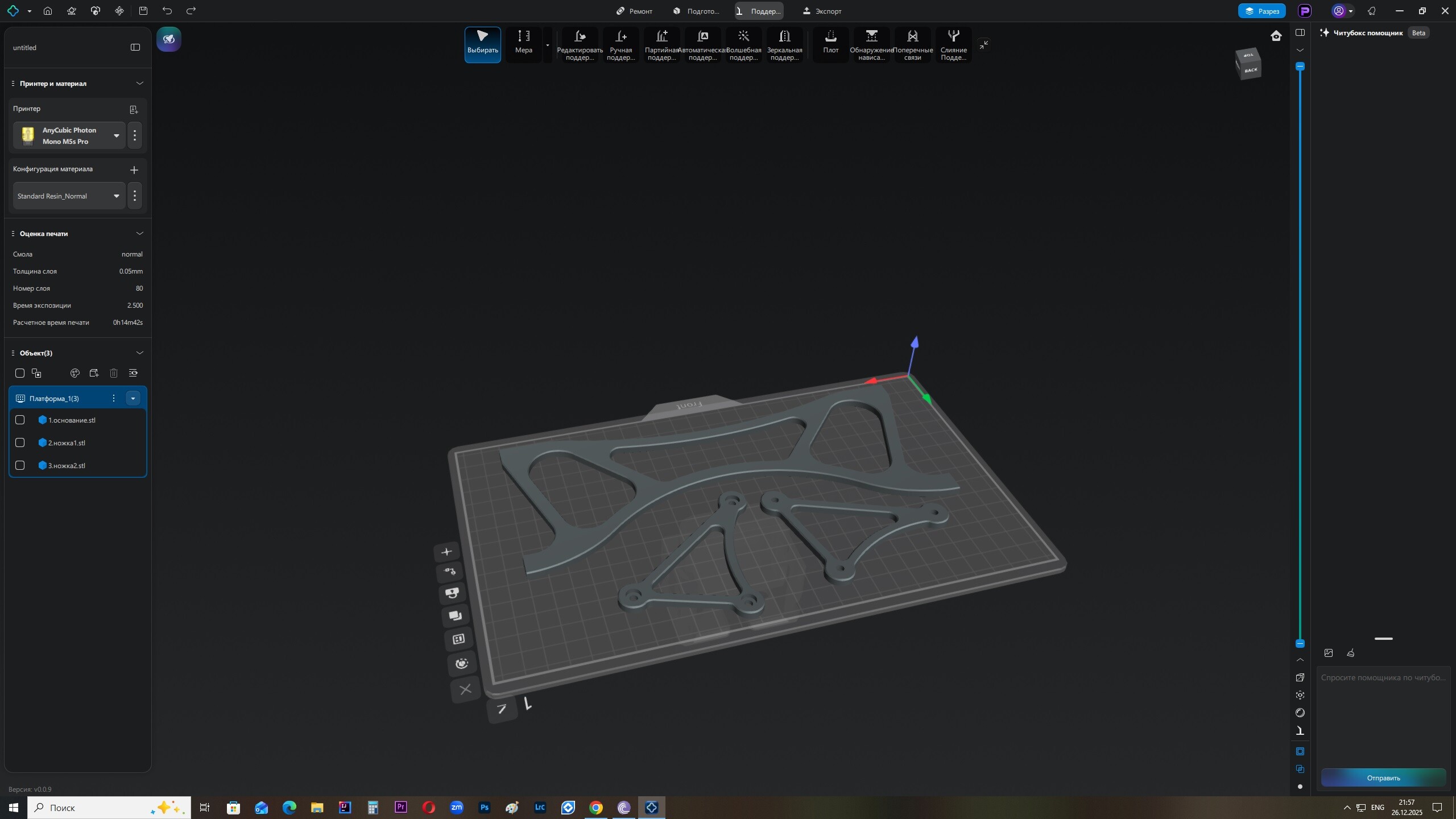The height and width of the screenshot is (819, 1456).
Task: Open the Raft tool (Плот)
Action: [x=830, y=44]
